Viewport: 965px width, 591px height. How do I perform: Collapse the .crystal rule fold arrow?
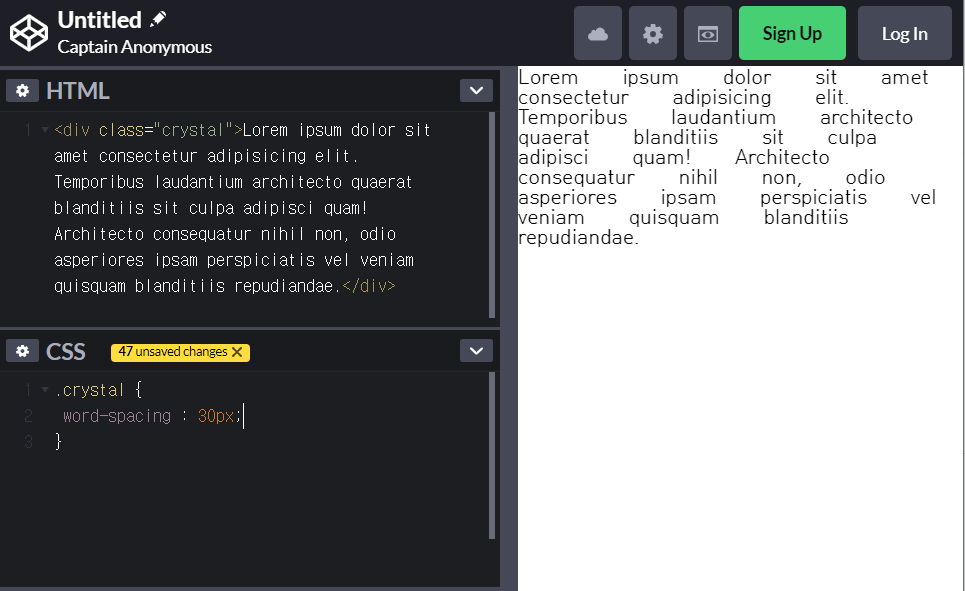point(44,390)
